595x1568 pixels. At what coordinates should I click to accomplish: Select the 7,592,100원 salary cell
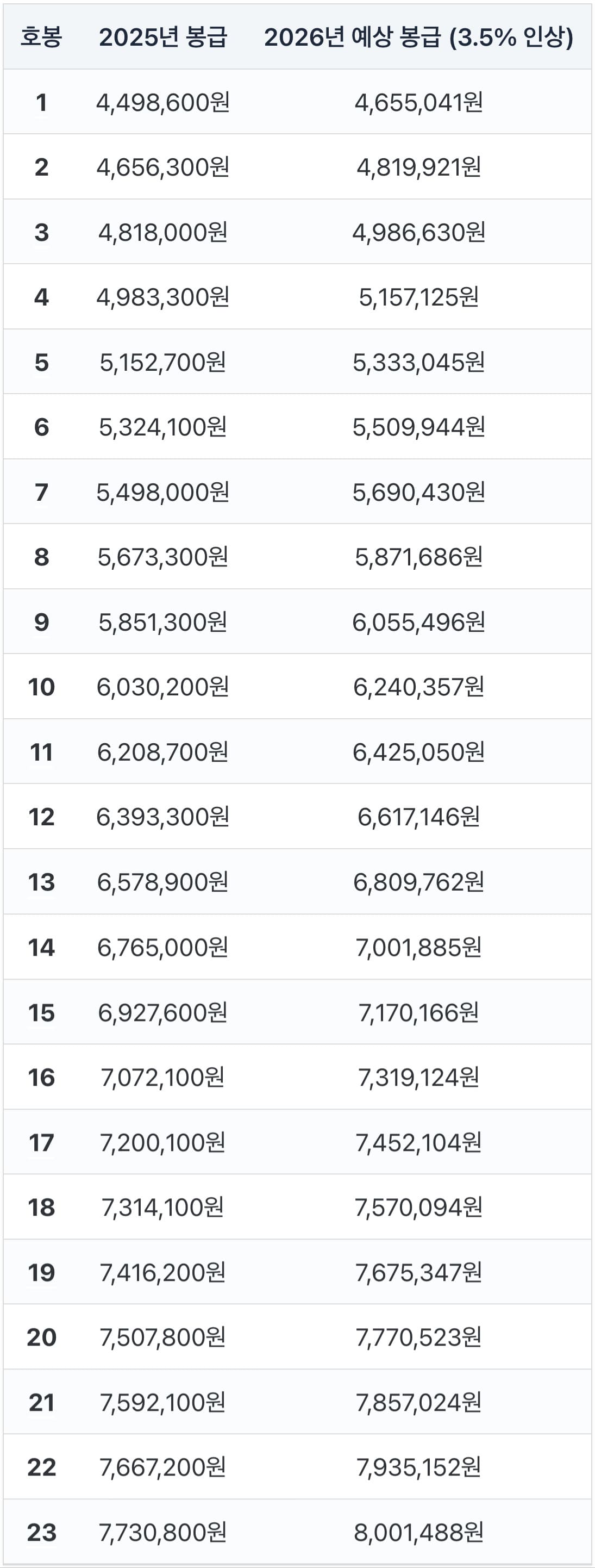163,1402
